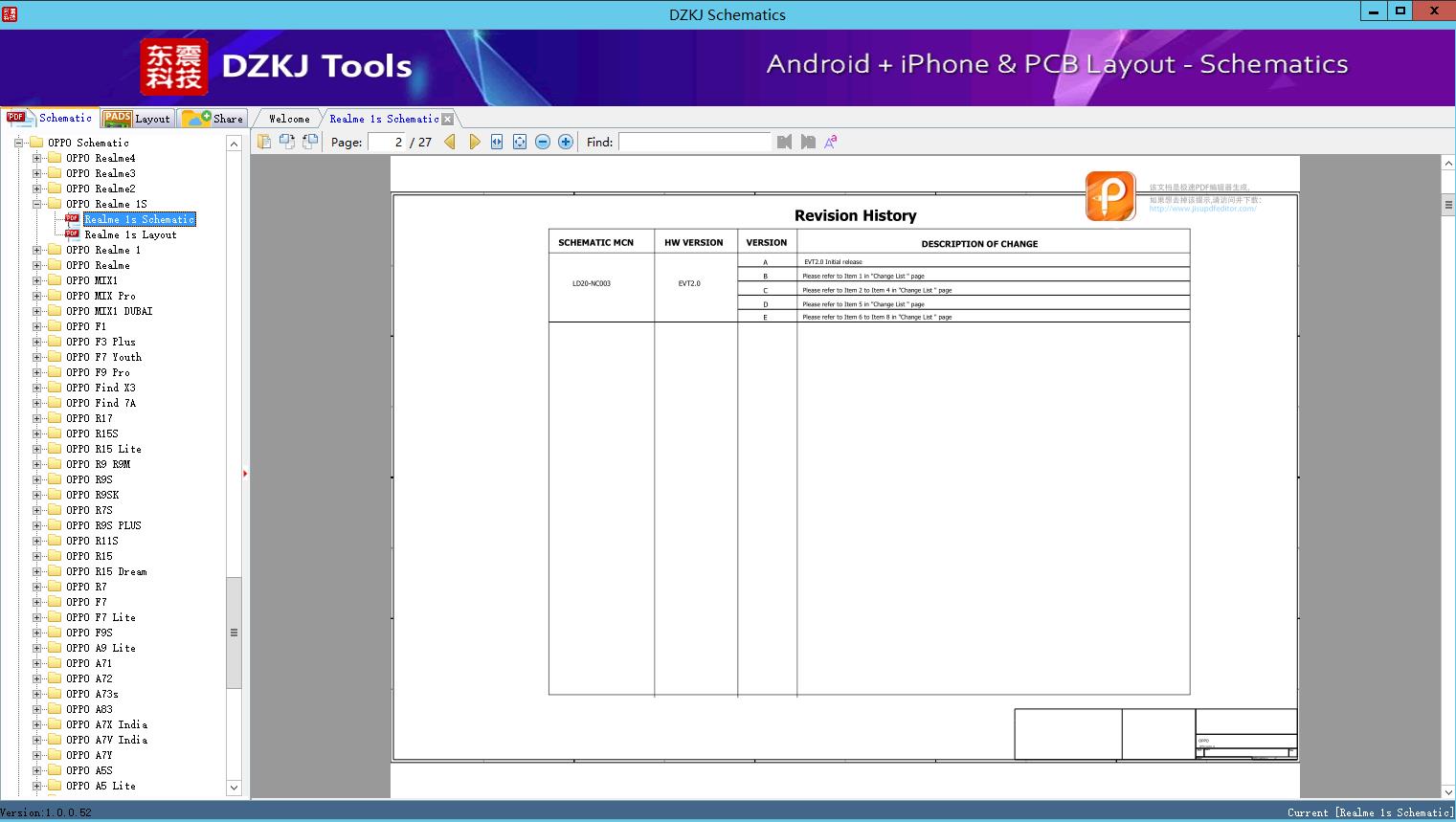
Task: Click the tree panel scroll-up arrow
Action: [x=234, y=144]
